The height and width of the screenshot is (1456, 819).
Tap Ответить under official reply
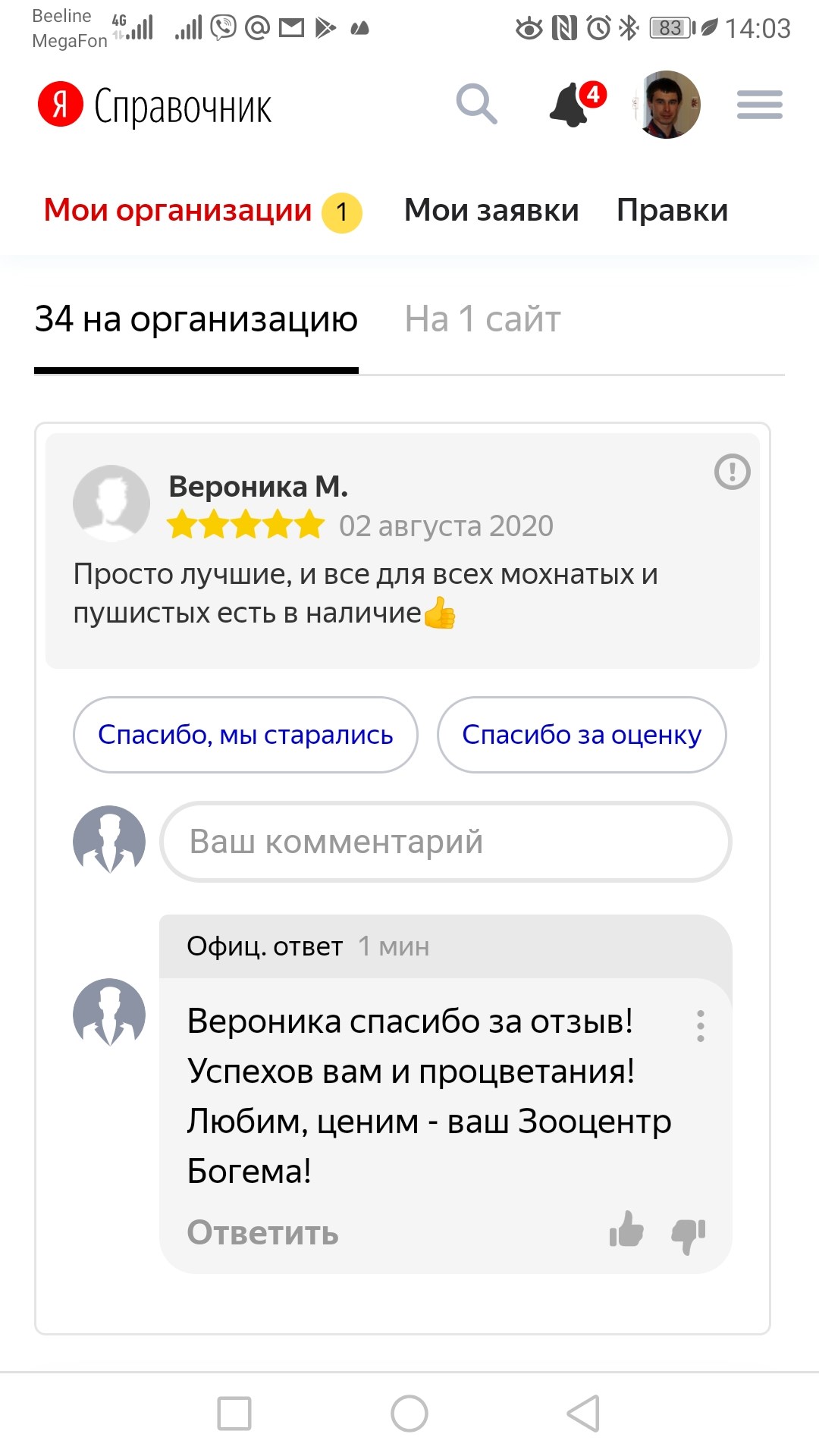click(x=262, y=1232)
